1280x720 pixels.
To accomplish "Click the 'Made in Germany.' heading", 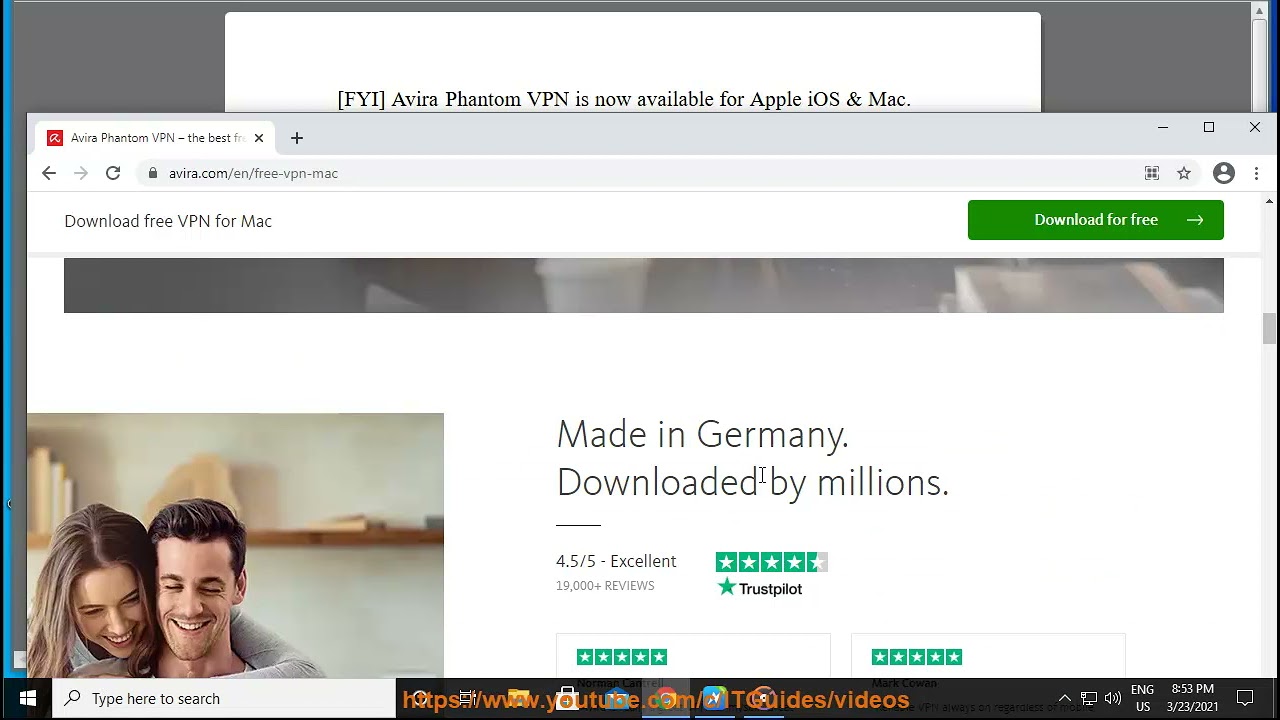I will [702, 434].
